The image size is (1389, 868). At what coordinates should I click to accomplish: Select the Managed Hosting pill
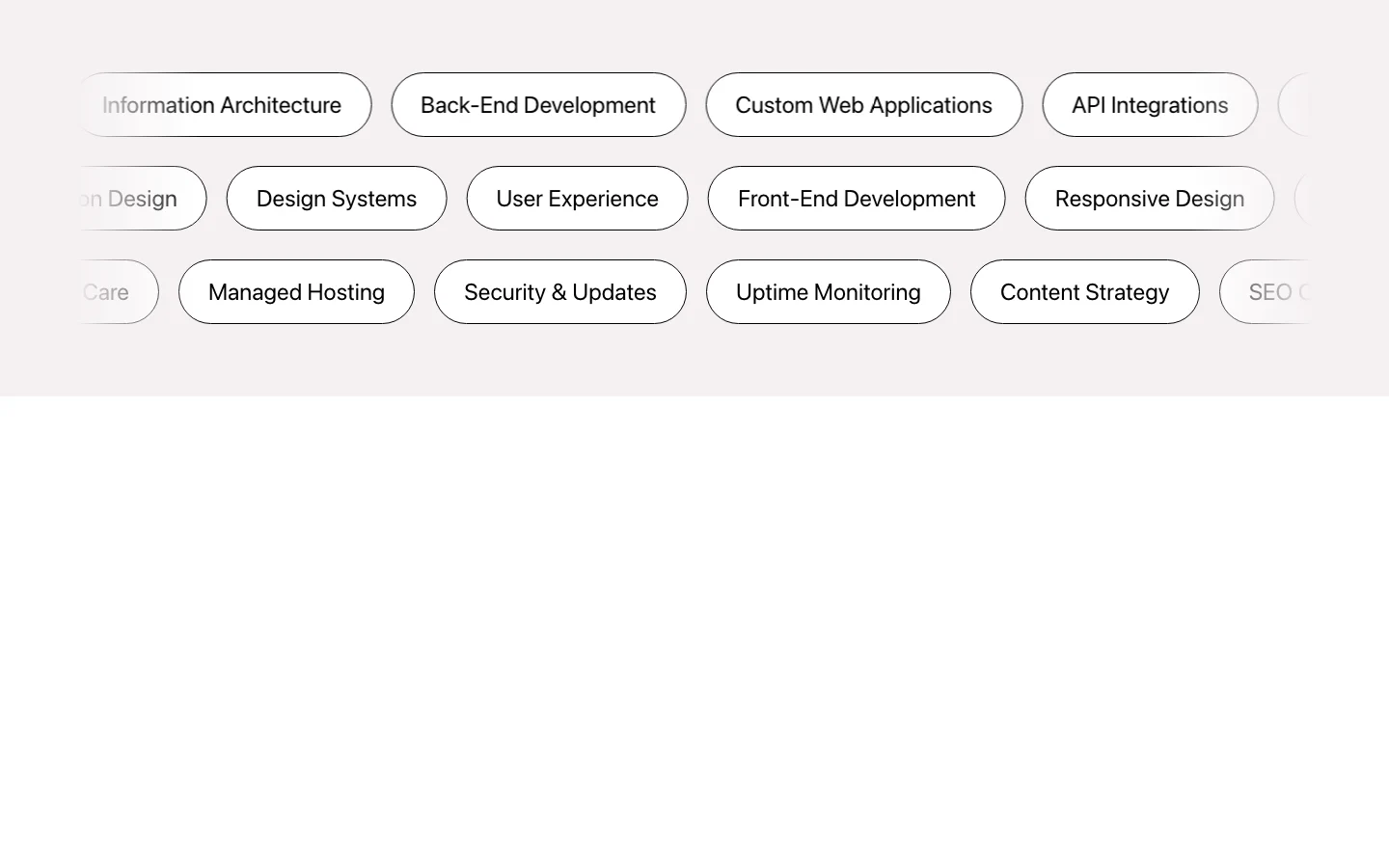(296, 291)
